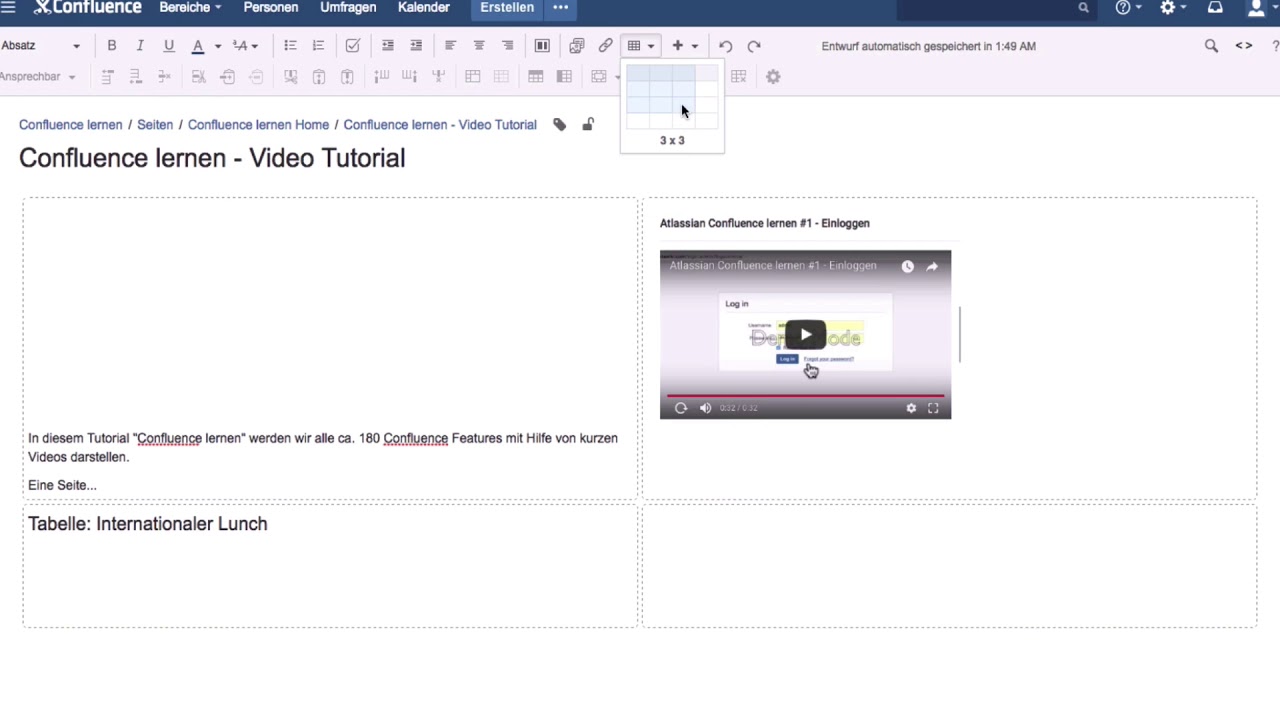Insert a task list checkbox item
This screenshot has height=720, width=1280.
(352, 46)
